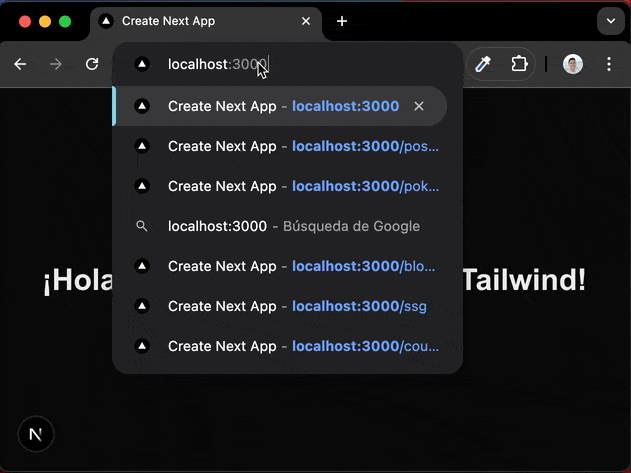Click the Tailwind! heading text
This screenshot has height=473, width=631.
tap(524, 280)
